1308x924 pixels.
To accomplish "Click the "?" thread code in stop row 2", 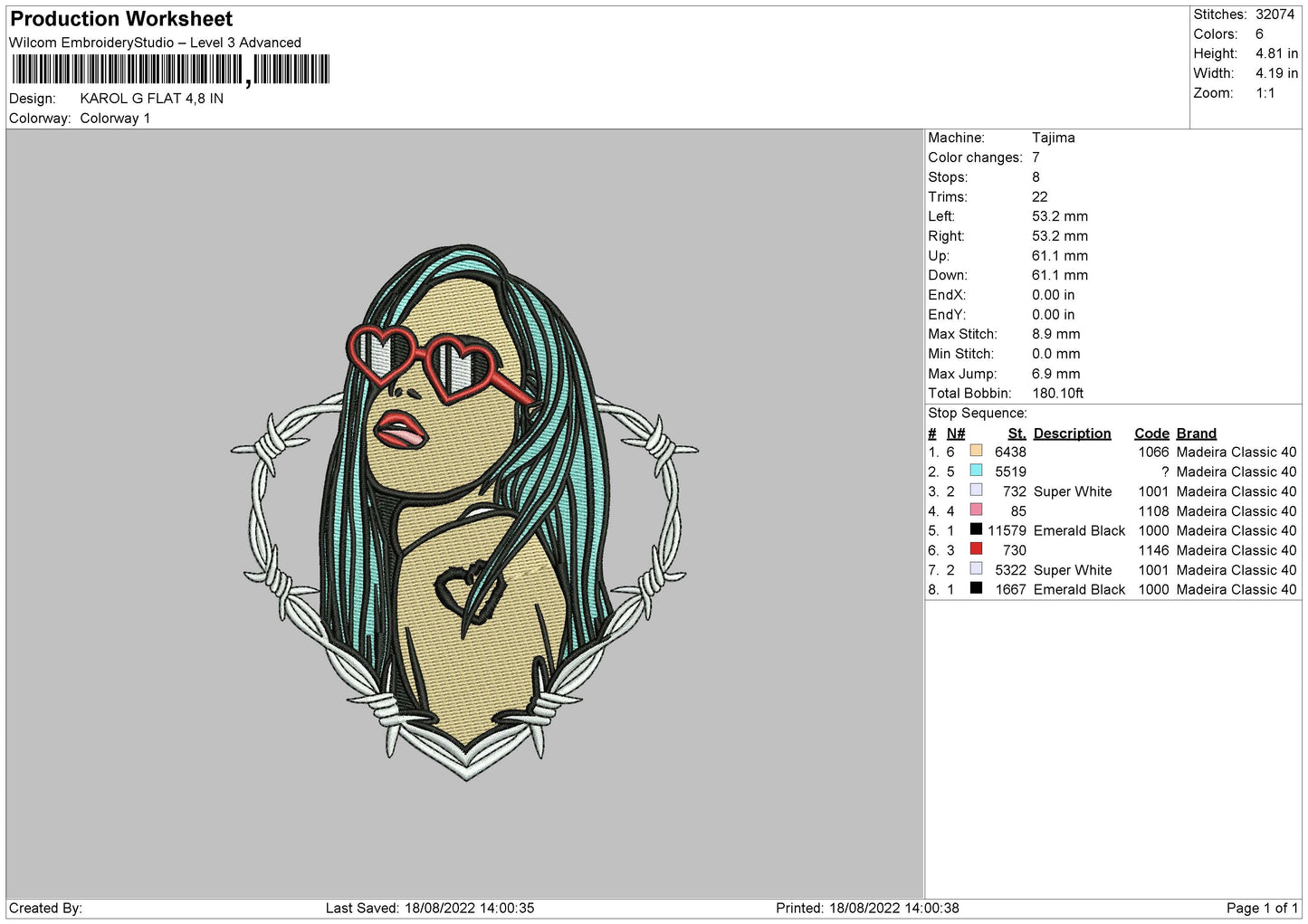I will 1165,472.
